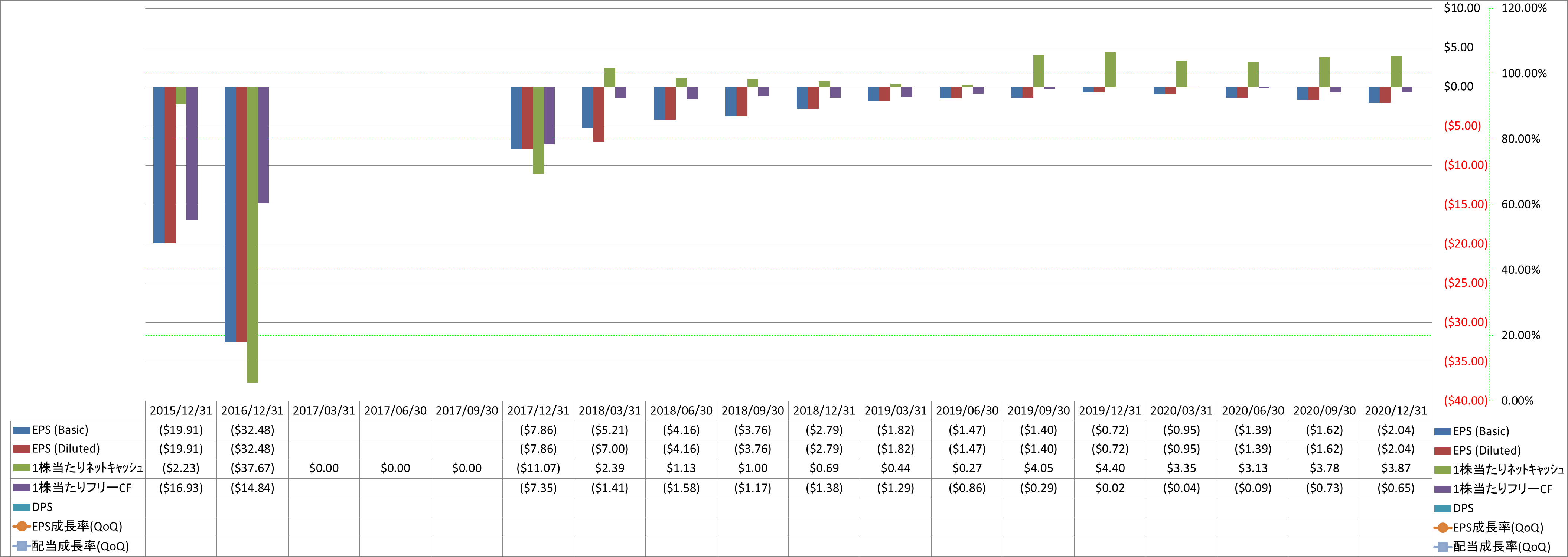Click the ($40.00) primary axis label
Image resolution: width=1568 pixels, height=557 pixels.
pos(1466,401)
